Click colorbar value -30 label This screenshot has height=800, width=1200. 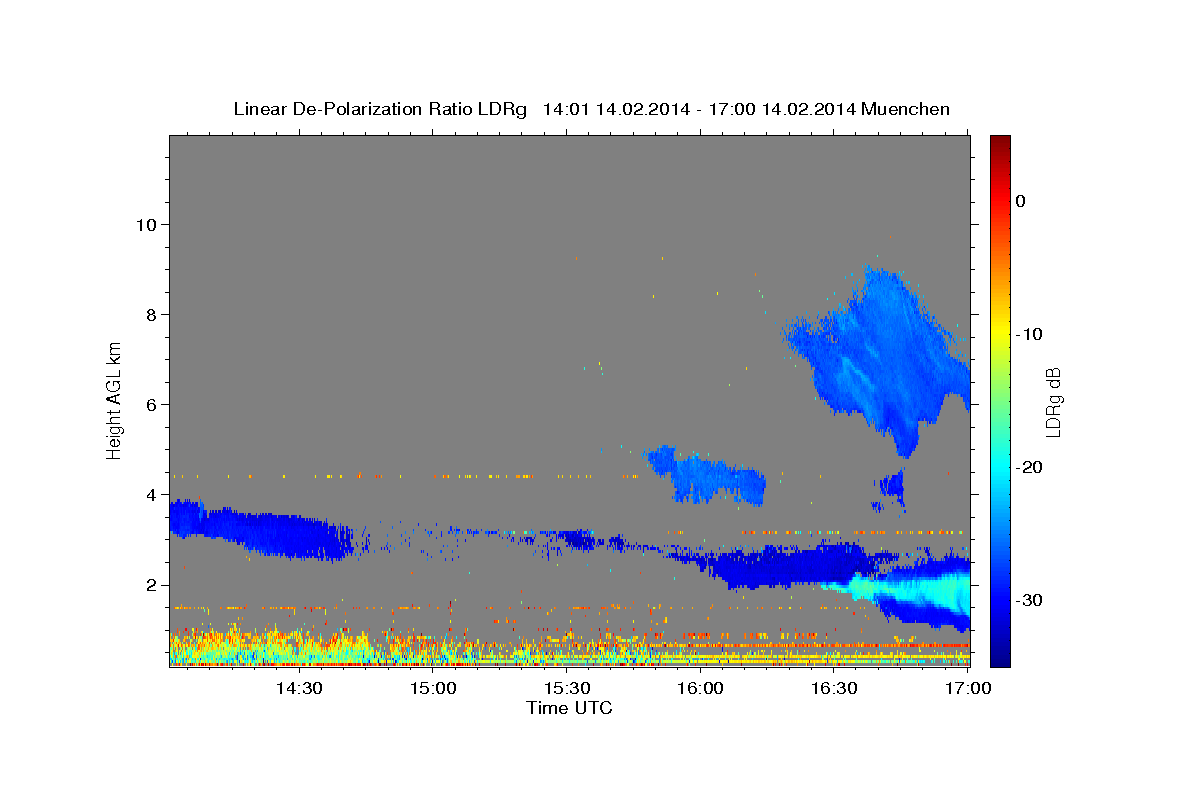1027,600
